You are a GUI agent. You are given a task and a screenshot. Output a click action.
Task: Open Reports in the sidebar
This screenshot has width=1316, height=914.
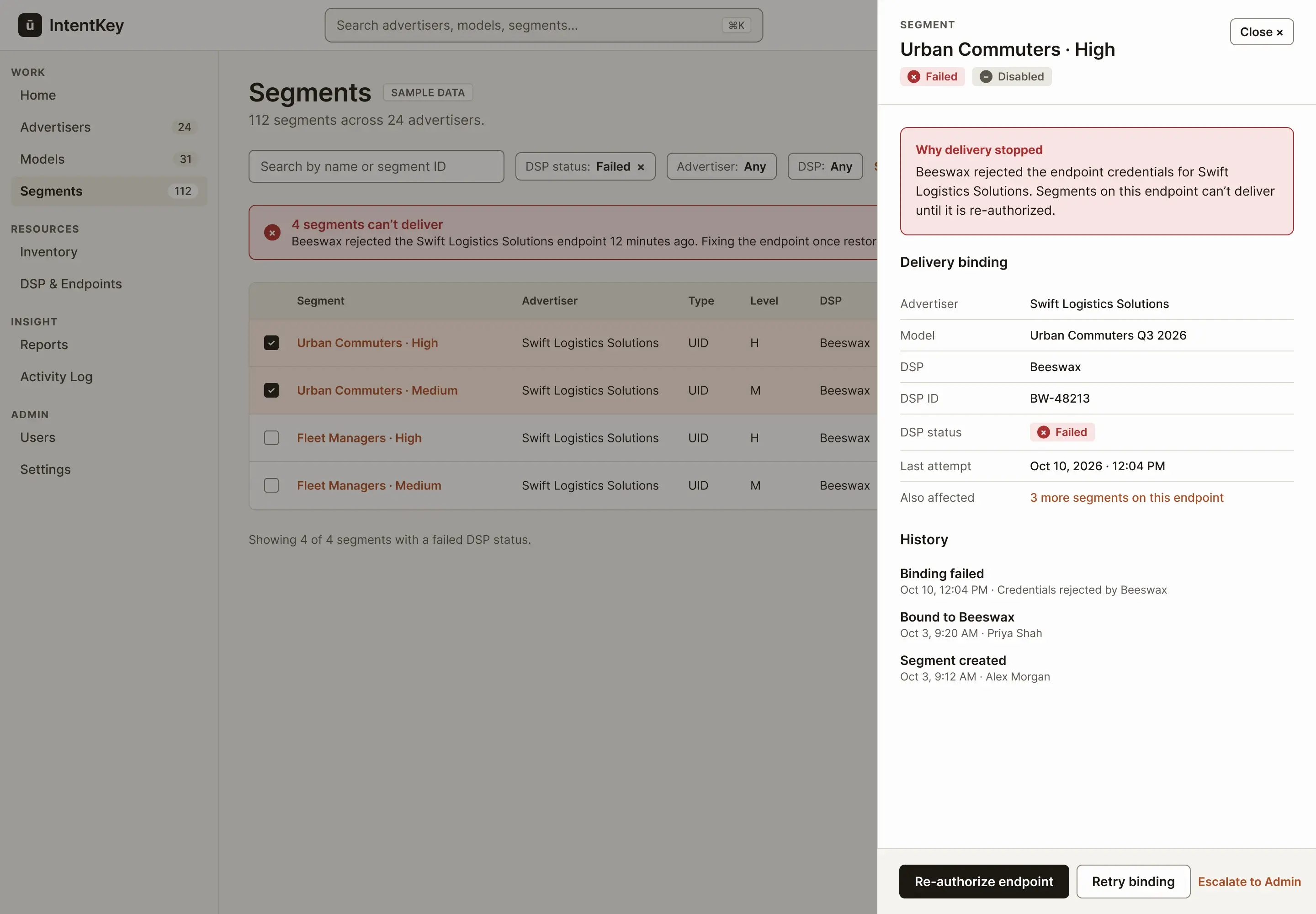tap(109, 345)
